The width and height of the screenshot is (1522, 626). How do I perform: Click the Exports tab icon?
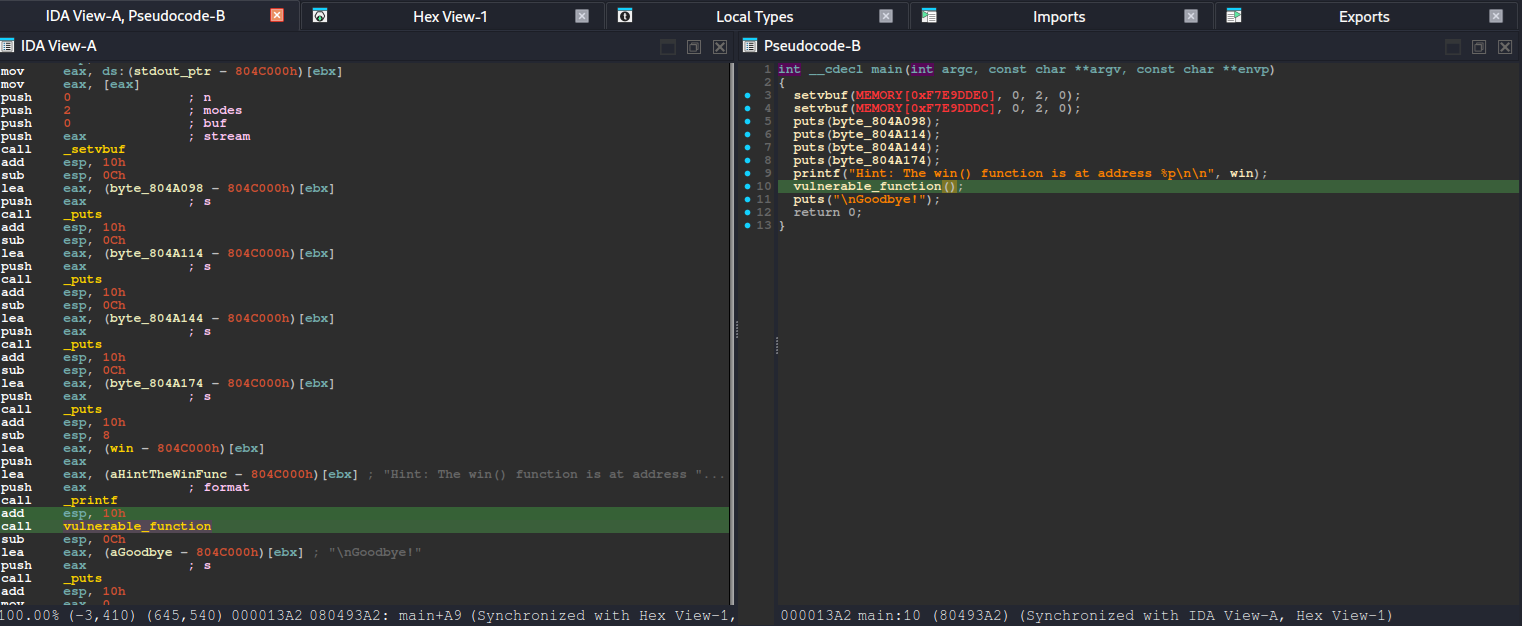pos(1234,16)
